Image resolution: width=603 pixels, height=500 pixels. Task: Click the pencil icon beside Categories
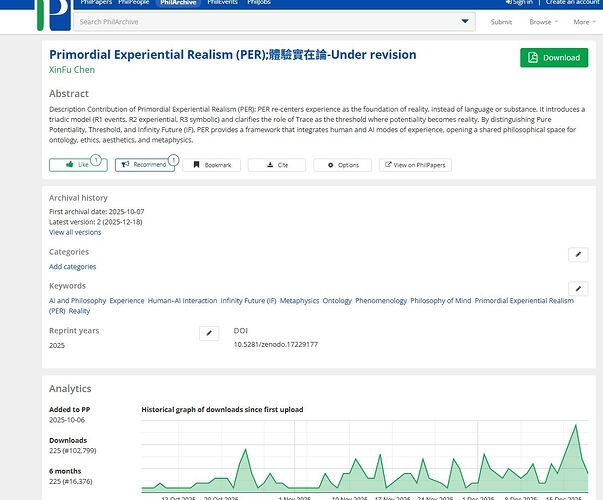578,255
